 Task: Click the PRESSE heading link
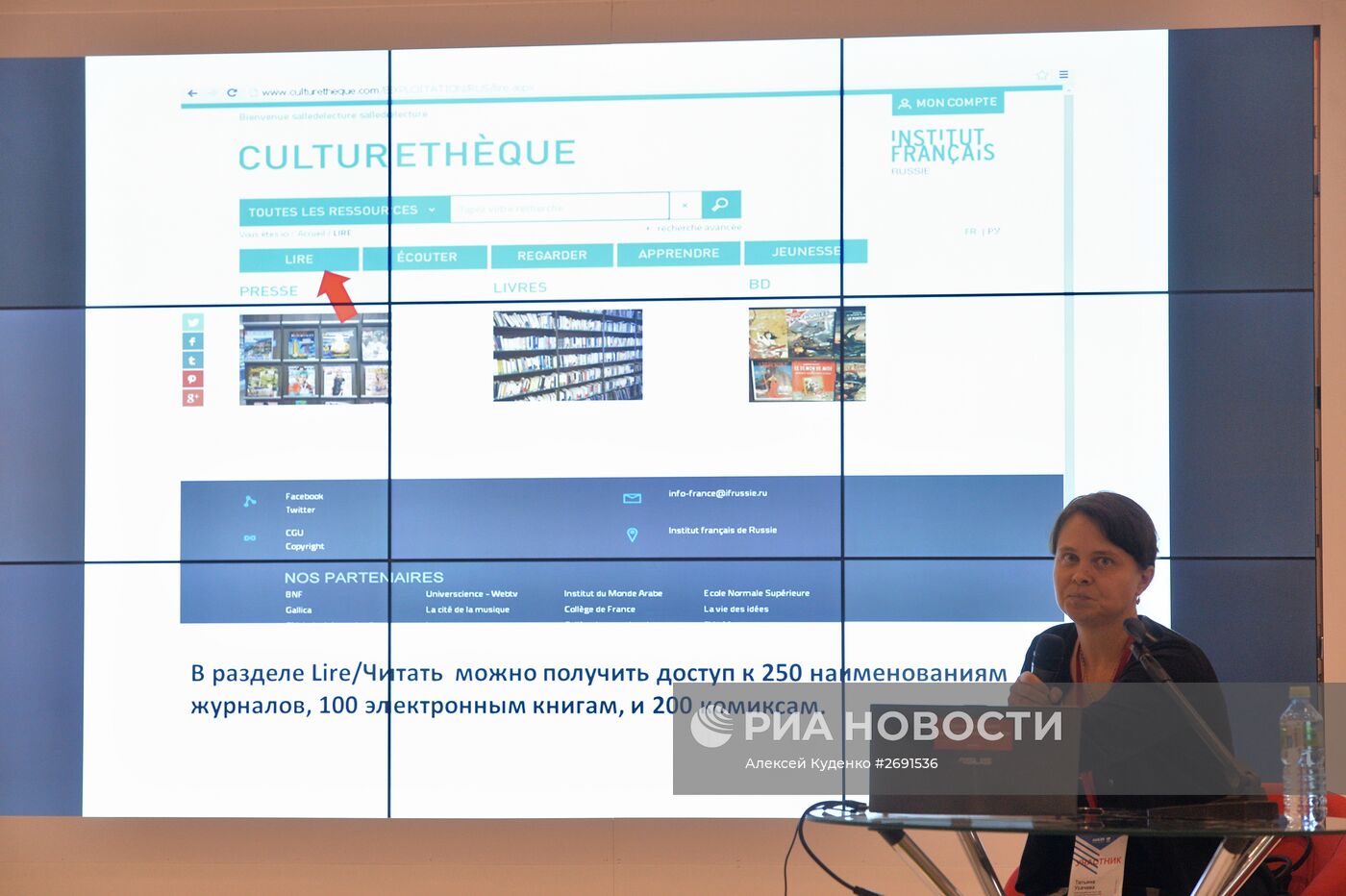click(268, 291)
